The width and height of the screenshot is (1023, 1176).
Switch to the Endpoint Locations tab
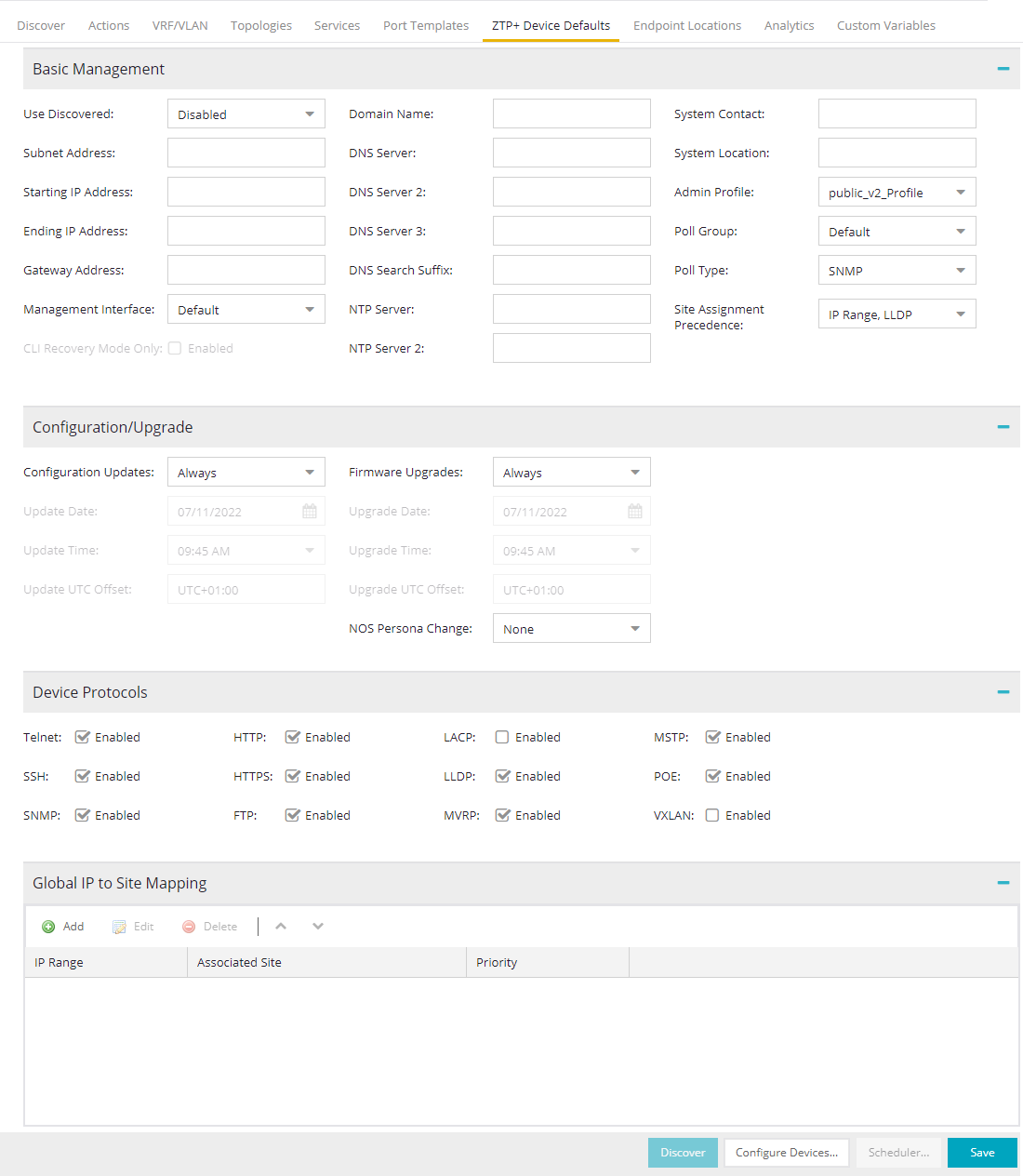[687, 25]
